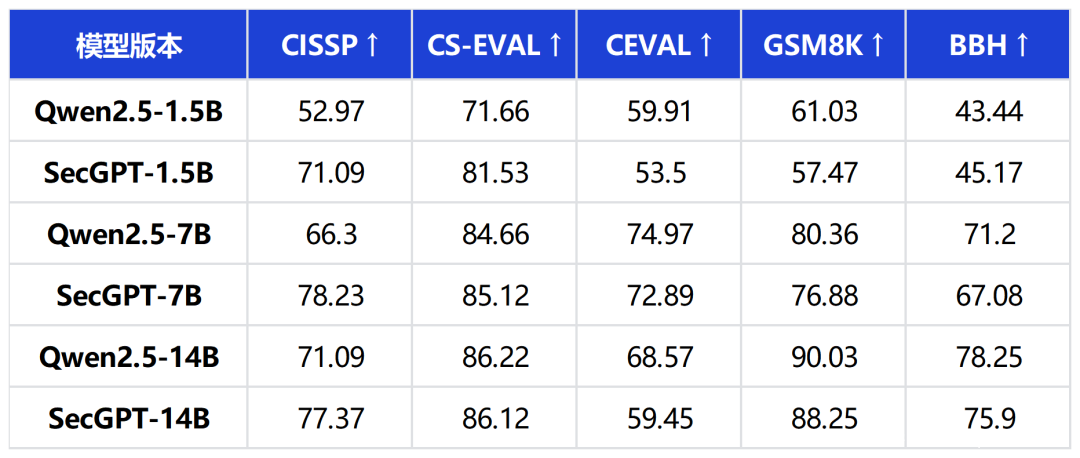This screenshot has width=1080, height=458.
Task: Click the SecGPT-14B row label
Action: 129,418
